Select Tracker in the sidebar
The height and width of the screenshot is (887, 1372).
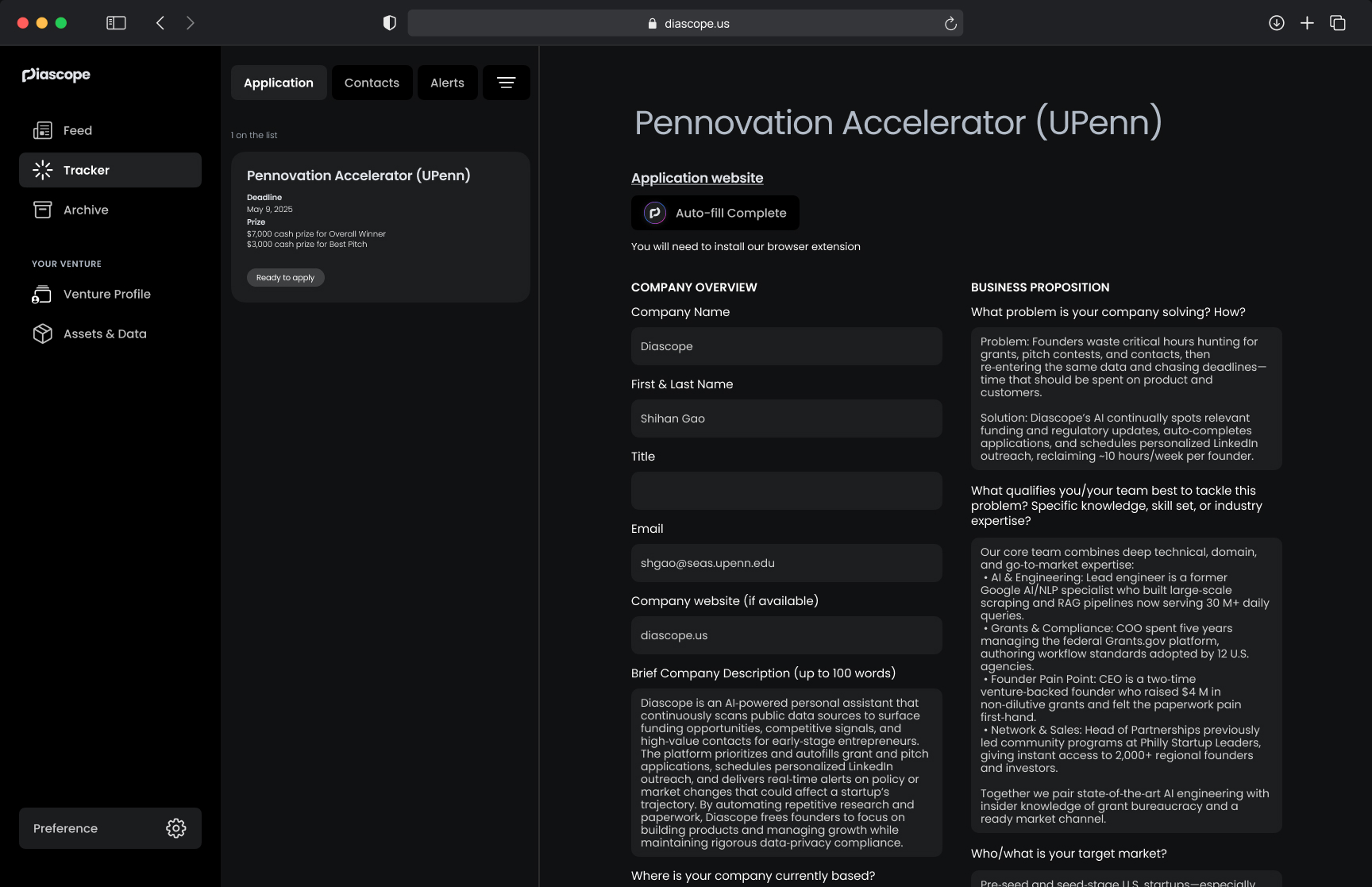tap(110, 170)
